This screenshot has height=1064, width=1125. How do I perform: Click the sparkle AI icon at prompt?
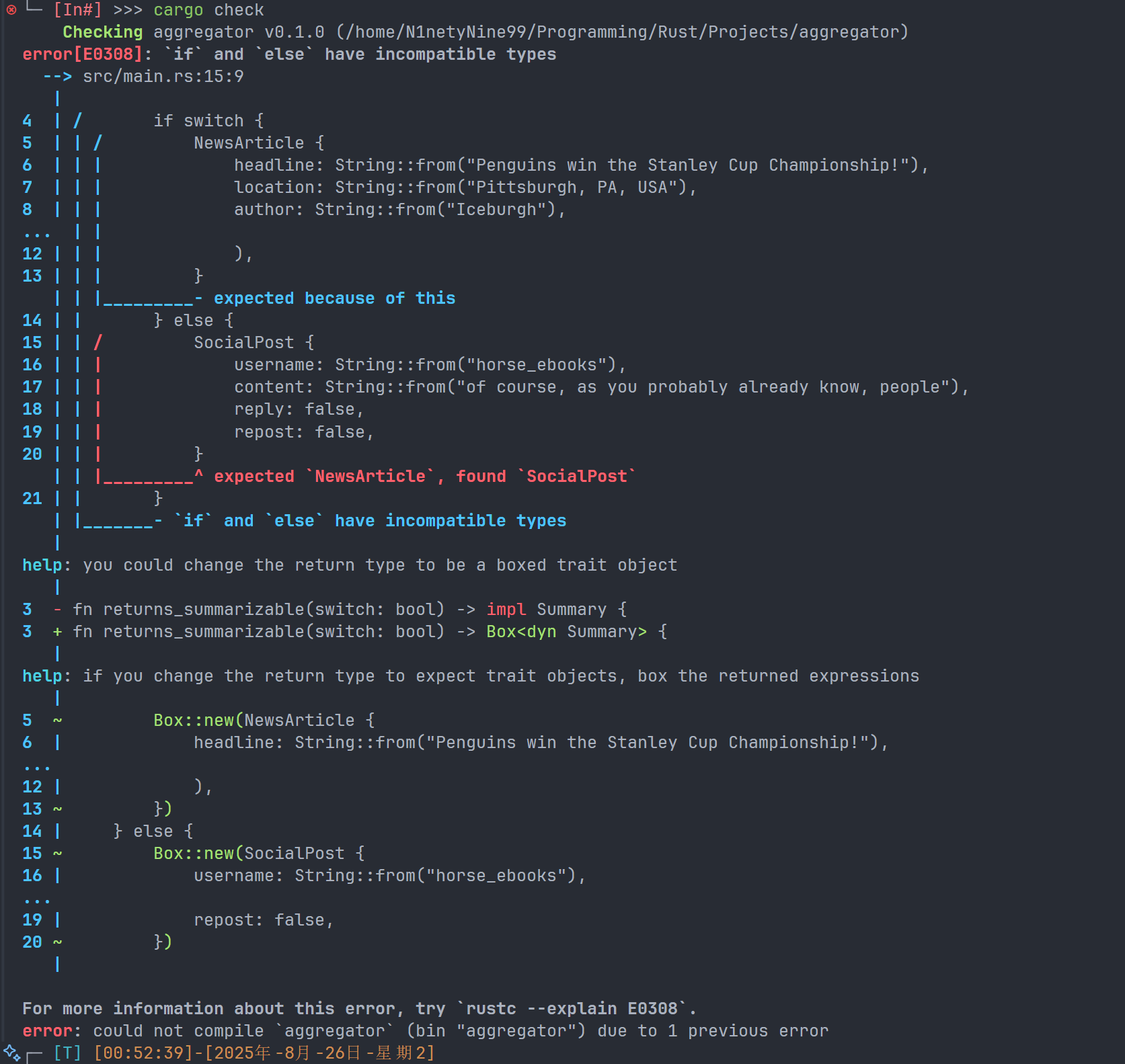pyautogui.click(x=11, y=1053)
